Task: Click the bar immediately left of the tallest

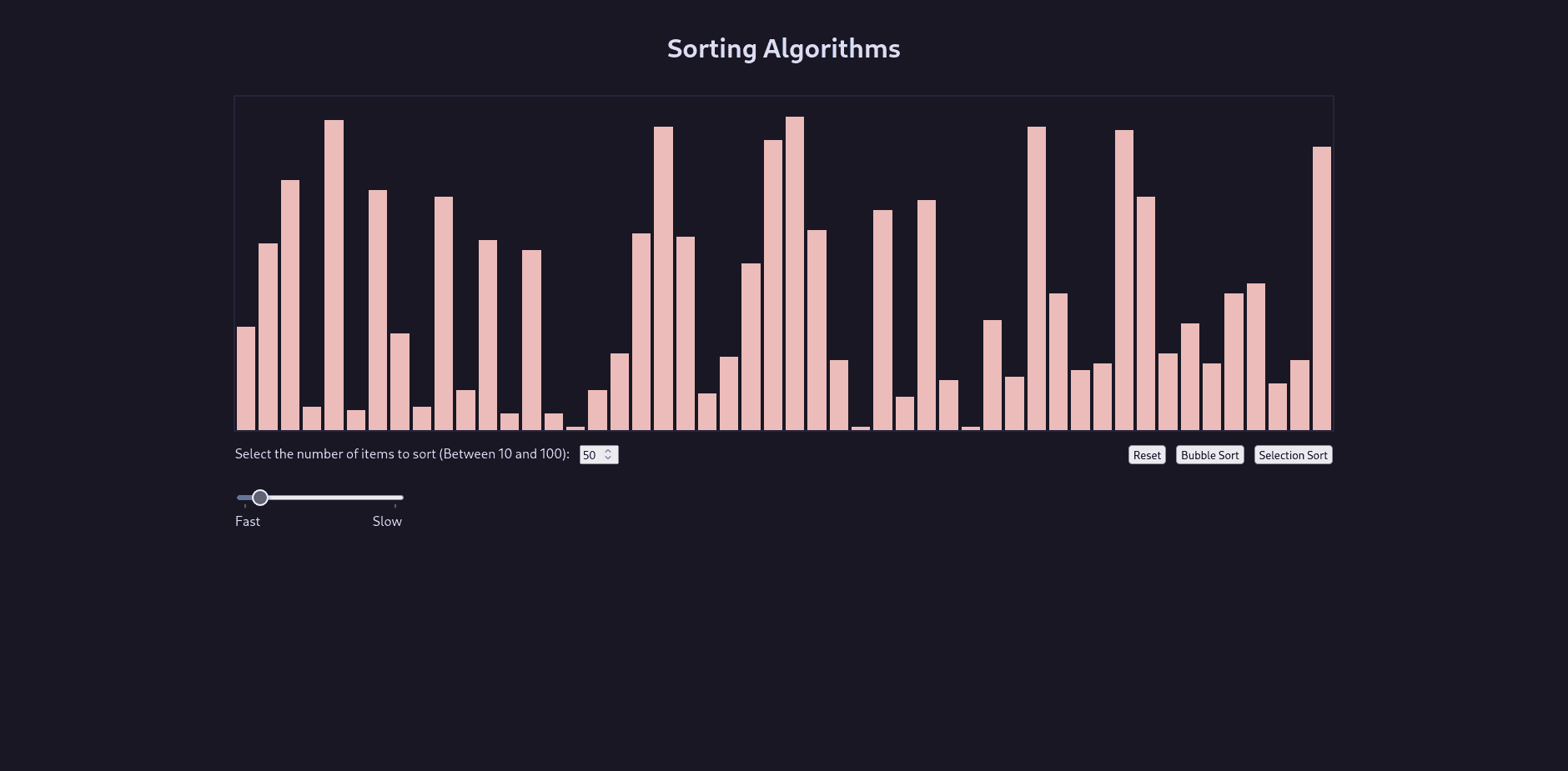Action: tap(773, 285)
